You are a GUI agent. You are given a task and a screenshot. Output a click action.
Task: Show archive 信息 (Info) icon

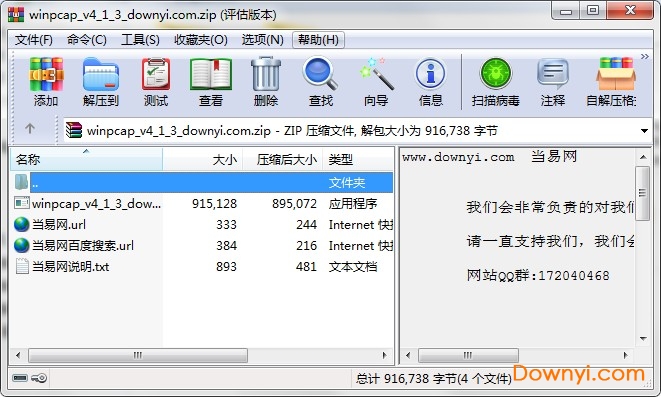pos(430,74)
